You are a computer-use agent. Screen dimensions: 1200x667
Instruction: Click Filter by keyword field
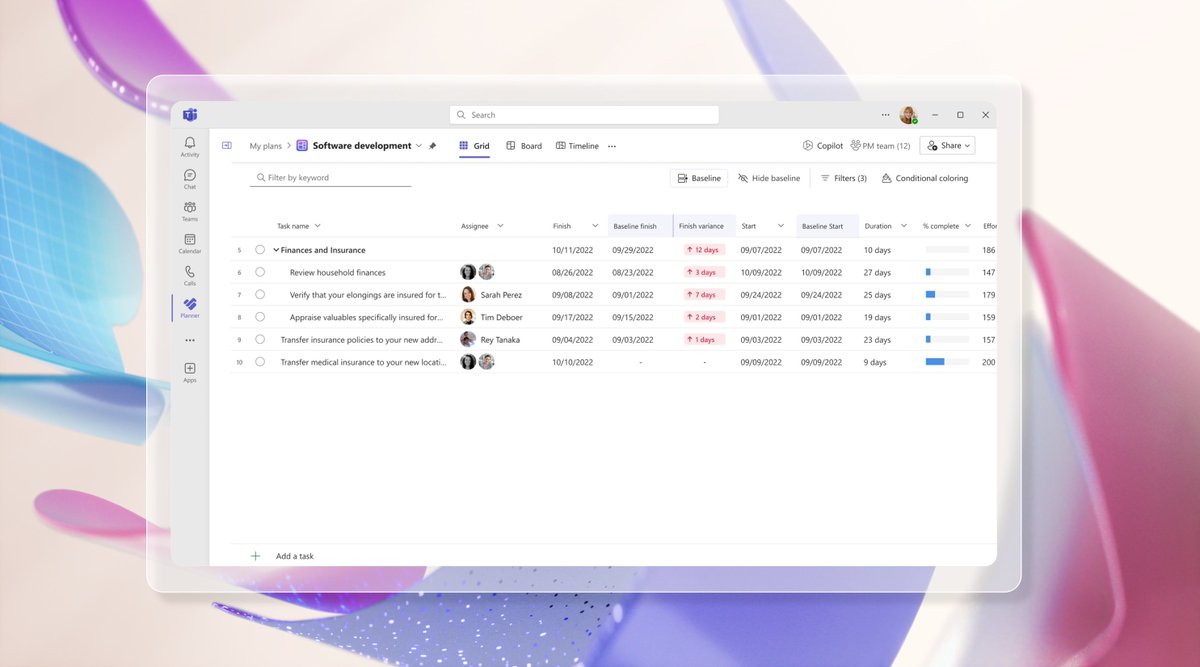(330, 178)
